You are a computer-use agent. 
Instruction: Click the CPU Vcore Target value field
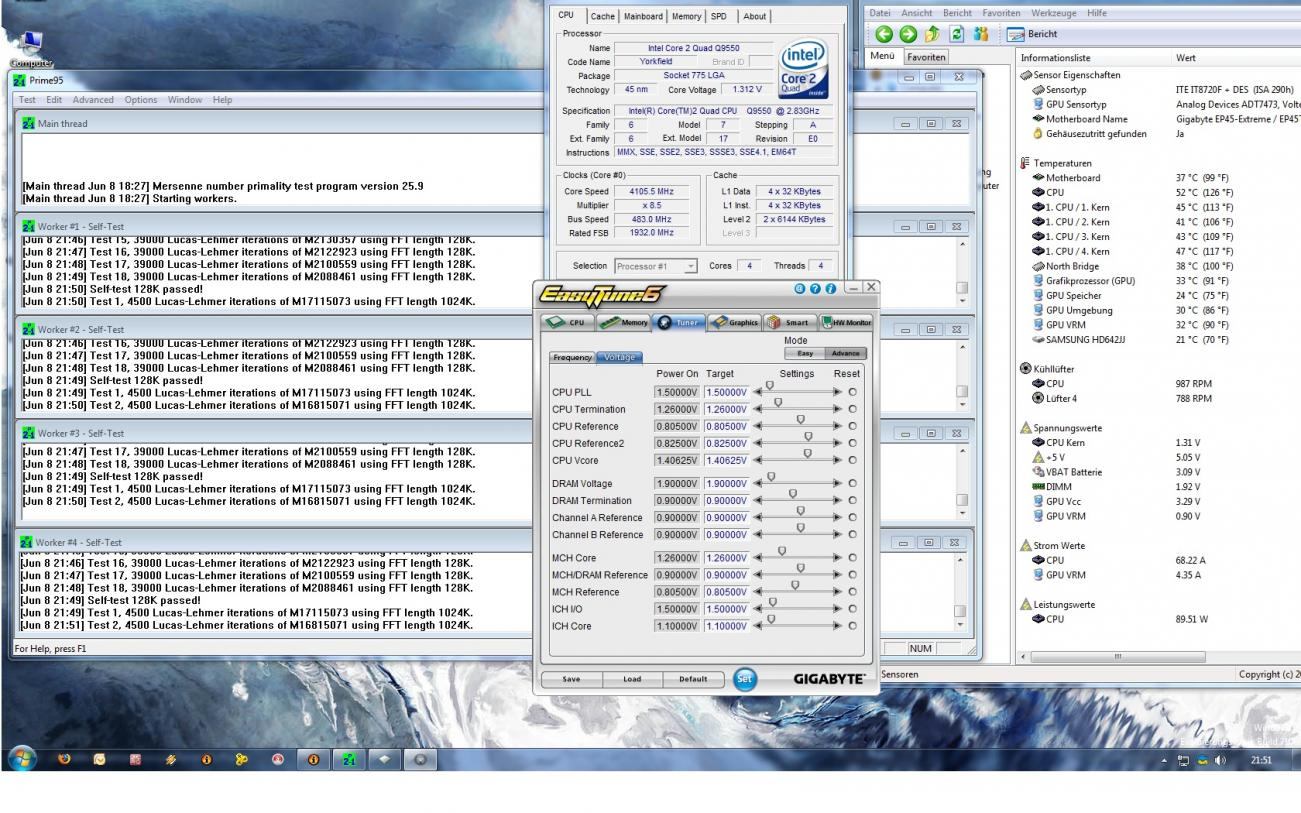click(727, 461)
